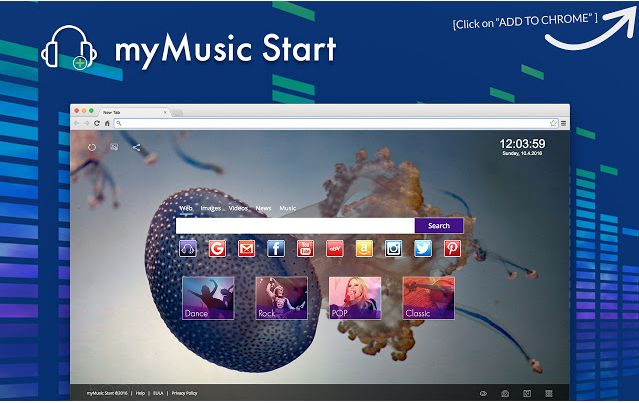This screenshot has width=639, height=403.
Task: Click the camera icon in footer bar
Action: click(x=505, y=394)
